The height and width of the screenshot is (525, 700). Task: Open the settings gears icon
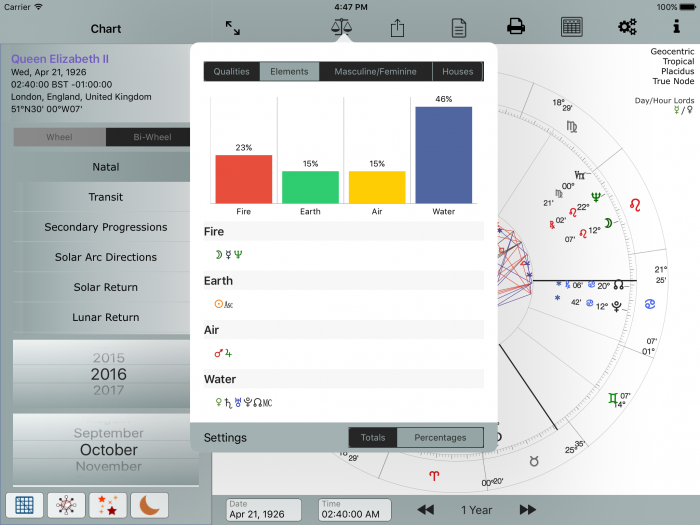[x=628, y=27]
